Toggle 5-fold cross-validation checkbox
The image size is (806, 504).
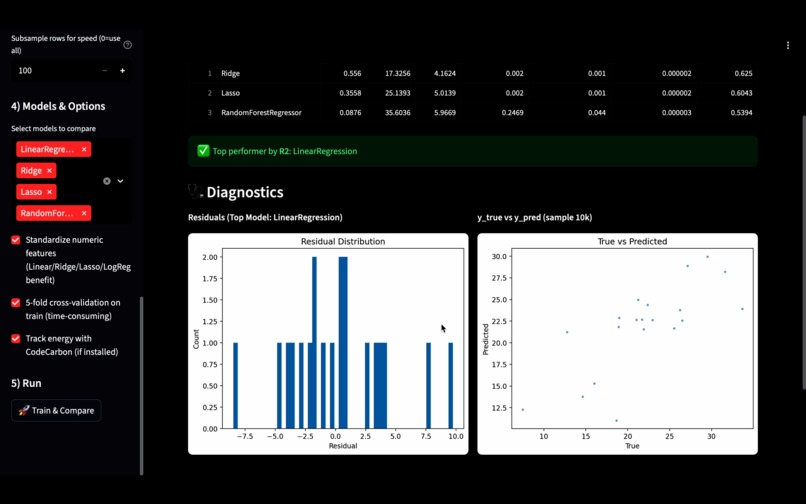tap(16, 302)
